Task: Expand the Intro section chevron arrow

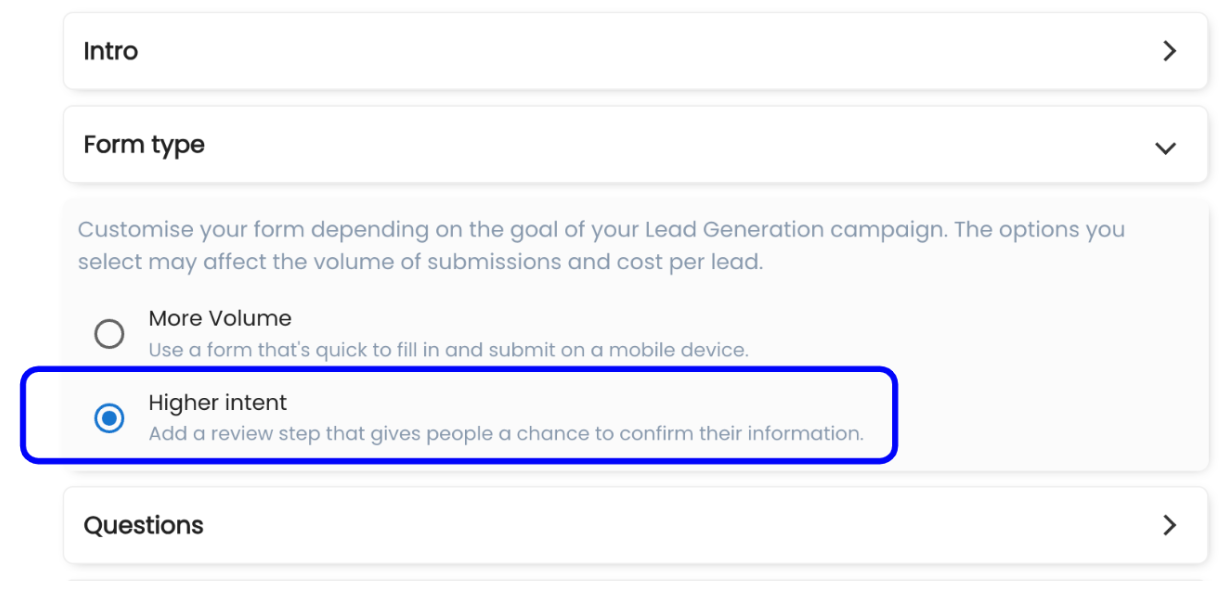Action: pyautogui.click(x=1169, y=52)
